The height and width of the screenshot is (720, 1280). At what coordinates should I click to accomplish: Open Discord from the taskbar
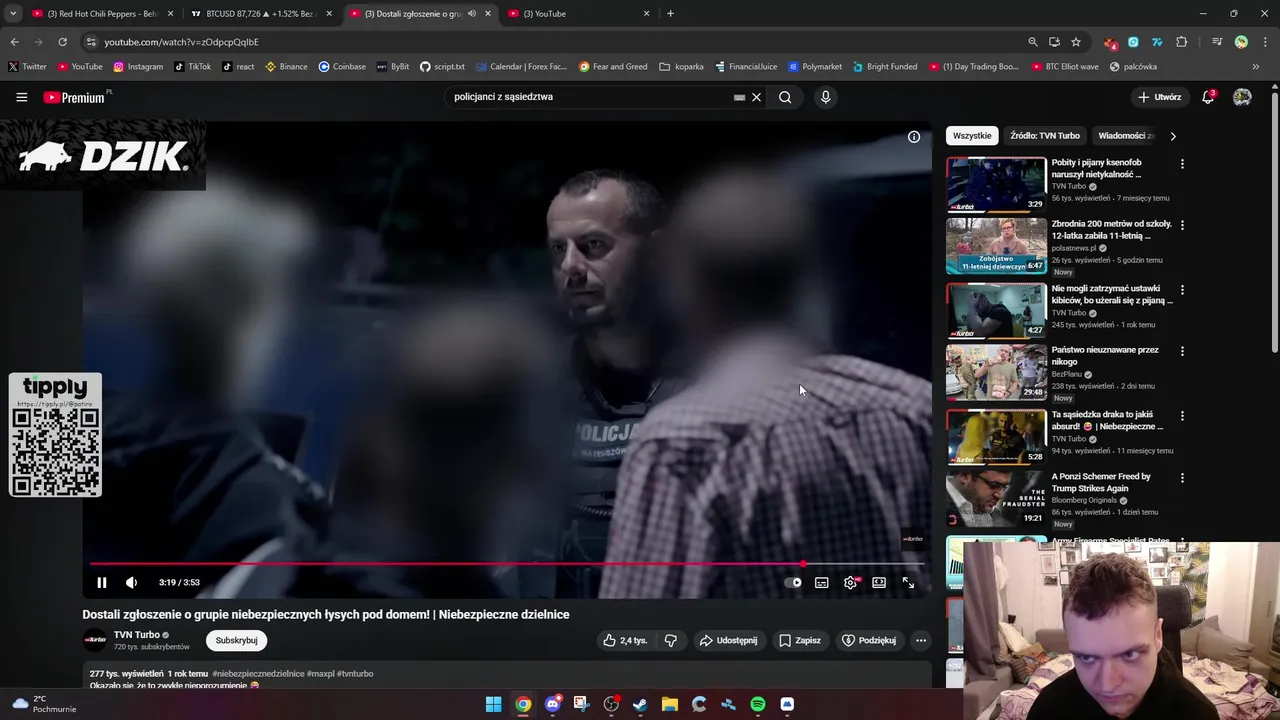(x=552, y=704)
